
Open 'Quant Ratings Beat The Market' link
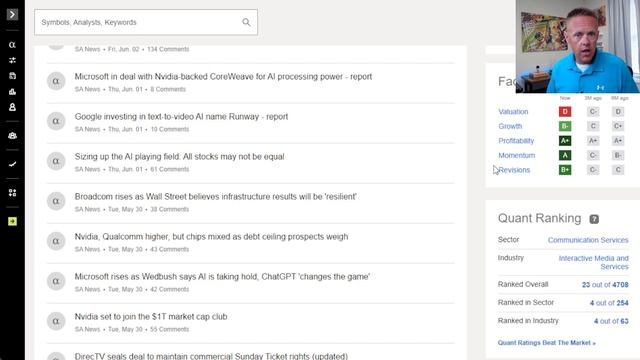tap(547, 343)
